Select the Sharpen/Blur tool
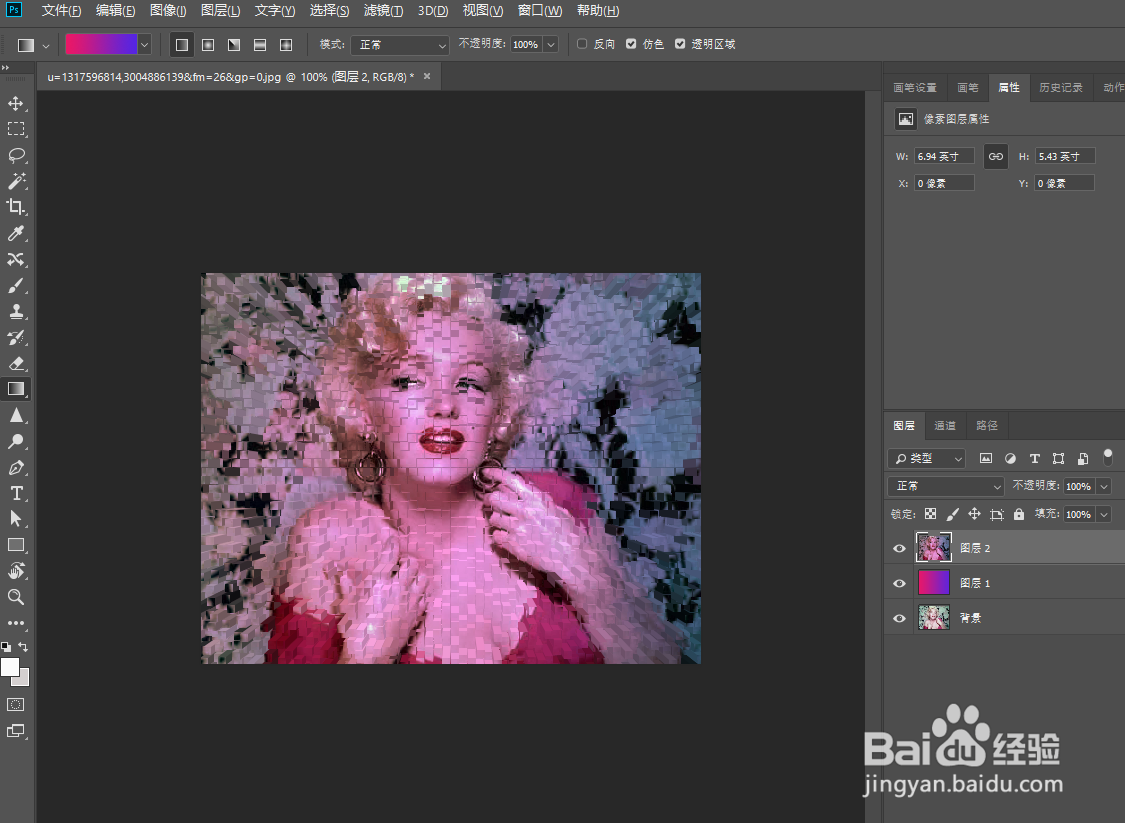1125x823 pixels. 16,415
